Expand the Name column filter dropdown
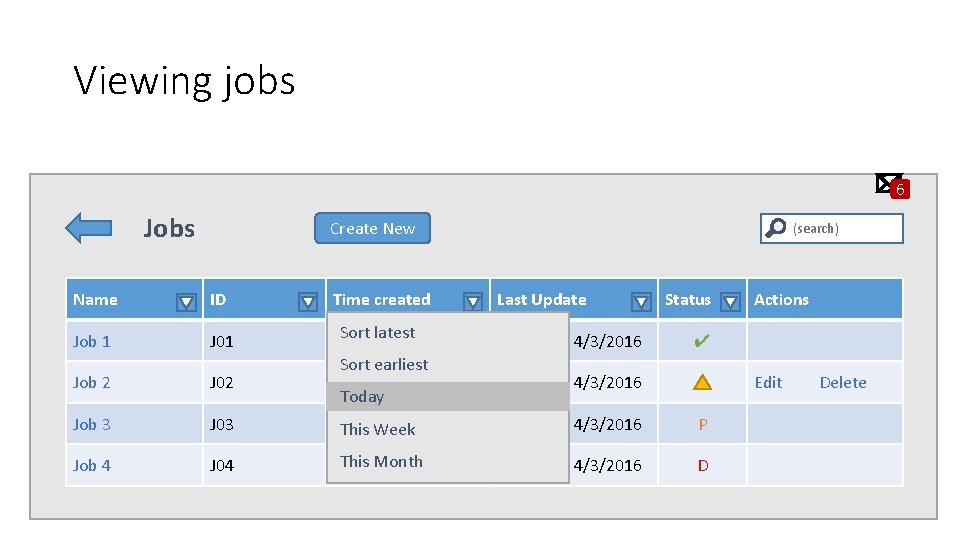960x540 pixels. point(186,301)
